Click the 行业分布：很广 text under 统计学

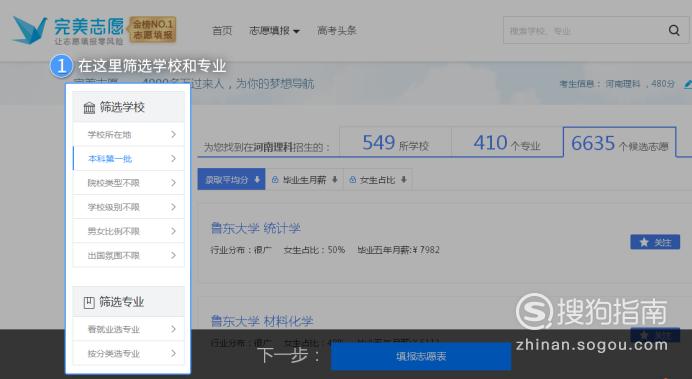point(241,250)
